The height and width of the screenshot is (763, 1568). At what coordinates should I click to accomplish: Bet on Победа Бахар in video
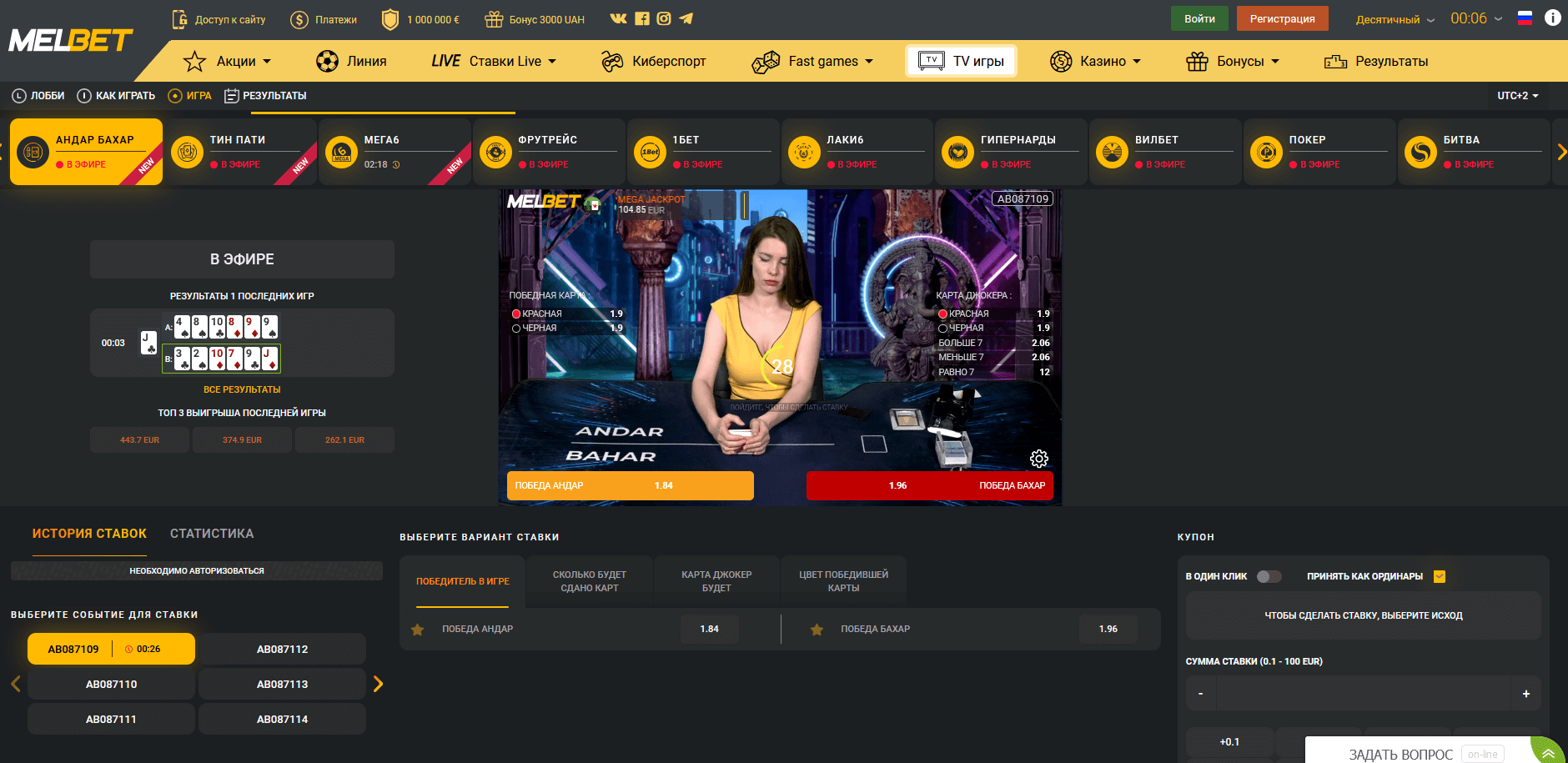pyautogui.click(x=929, y=485)
